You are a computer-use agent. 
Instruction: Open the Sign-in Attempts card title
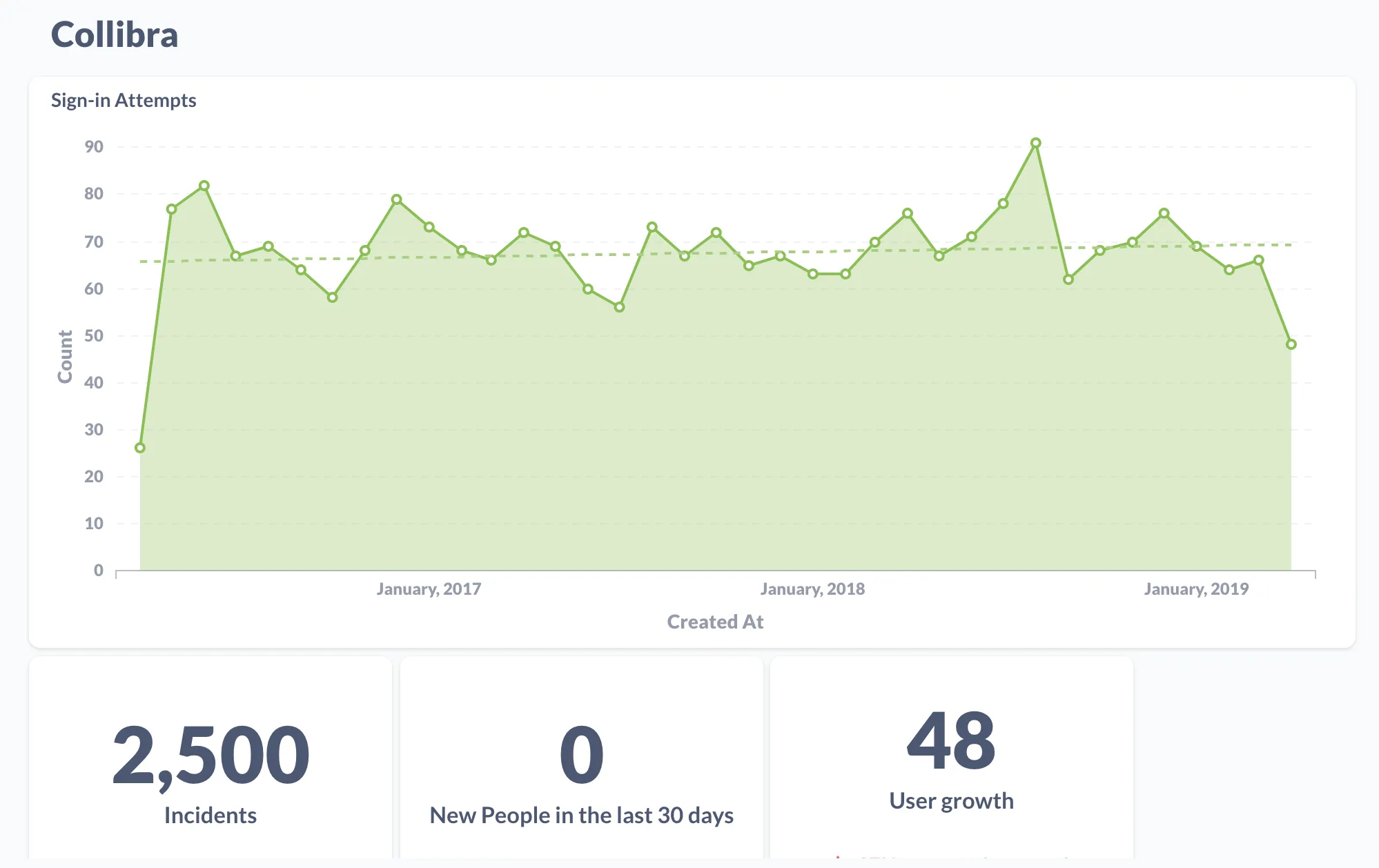point(124,101)
